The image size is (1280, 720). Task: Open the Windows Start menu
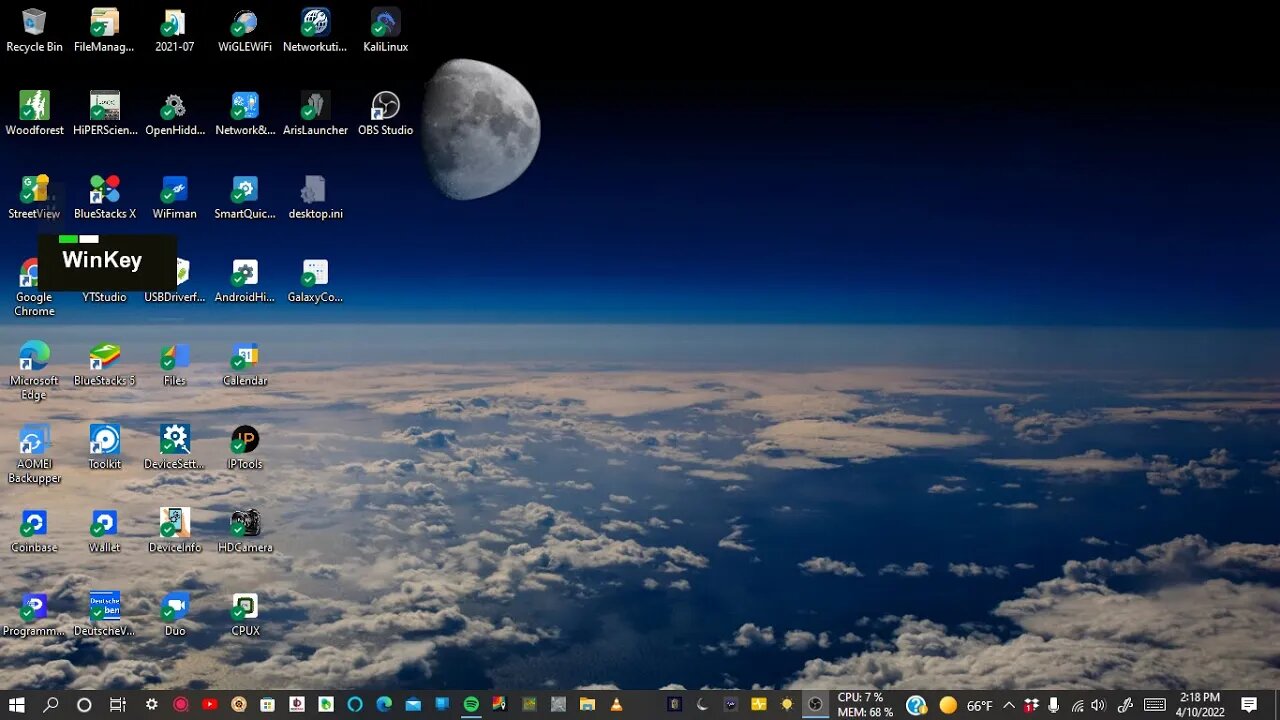17,705
